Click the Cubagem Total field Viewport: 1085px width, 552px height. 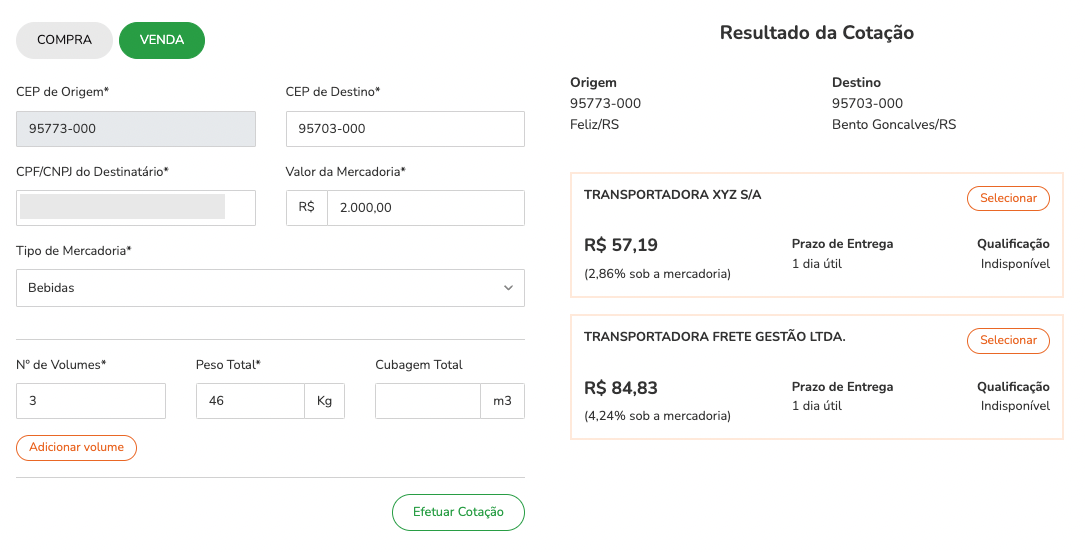pyautogui.click(x=428, y=401)
